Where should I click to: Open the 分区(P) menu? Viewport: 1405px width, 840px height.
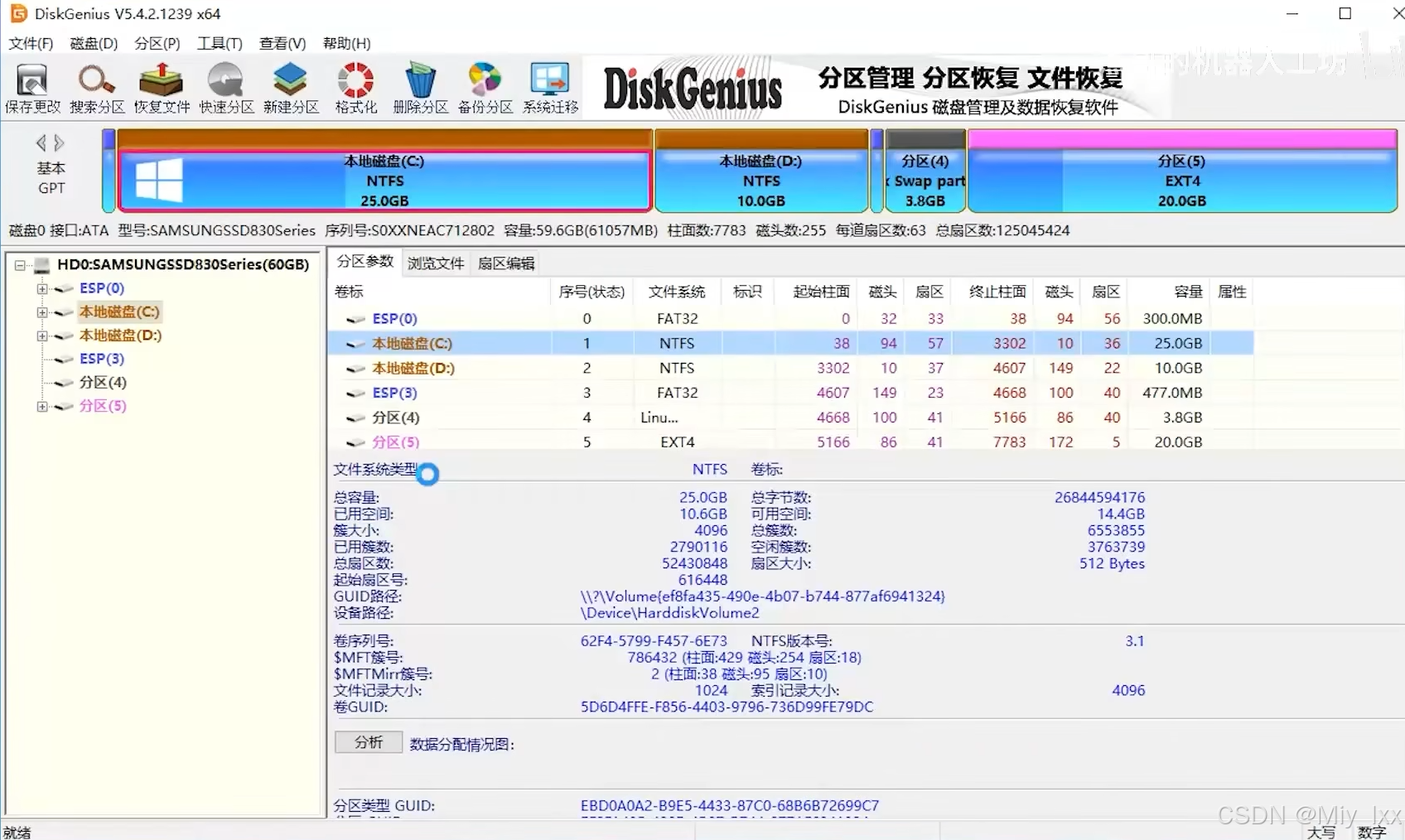[x=157, y=43]
